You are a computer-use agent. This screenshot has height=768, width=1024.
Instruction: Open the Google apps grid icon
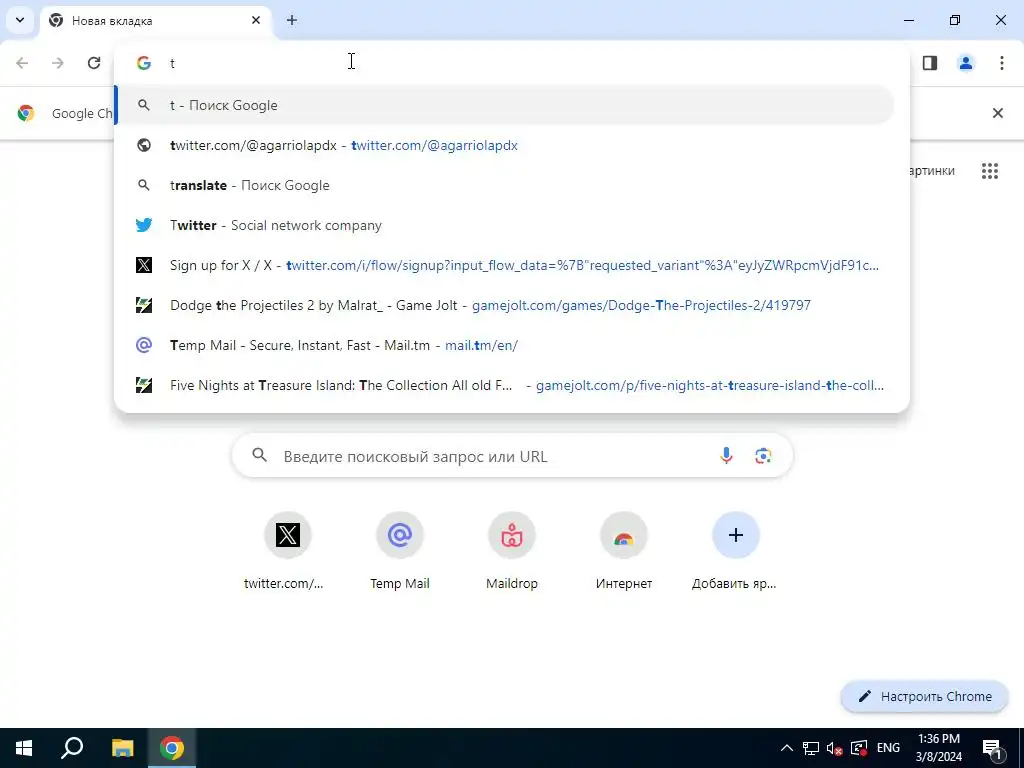point(990,171)
